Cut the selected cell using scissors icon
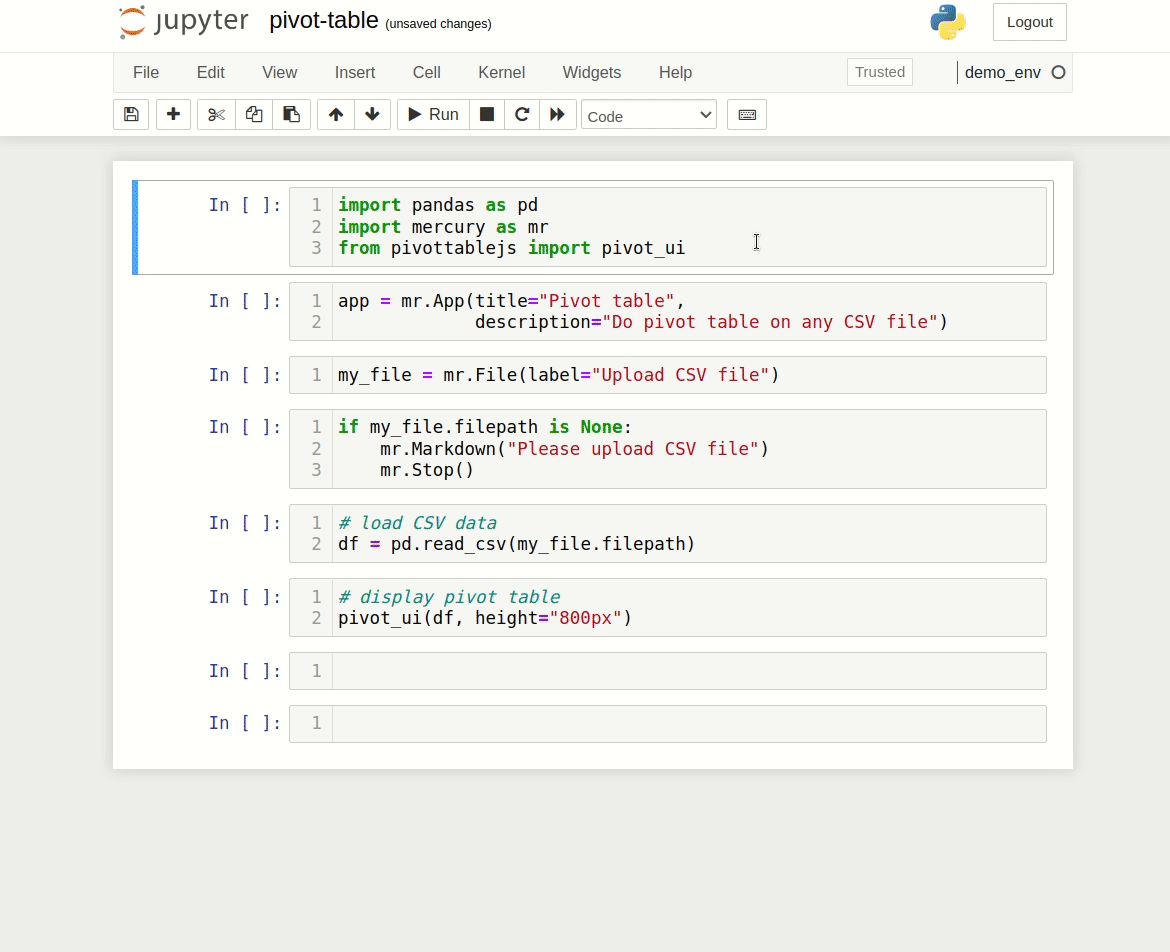The height and width of the screenshot is (952, 1170). pyautogui.click(x=216, y=114)
